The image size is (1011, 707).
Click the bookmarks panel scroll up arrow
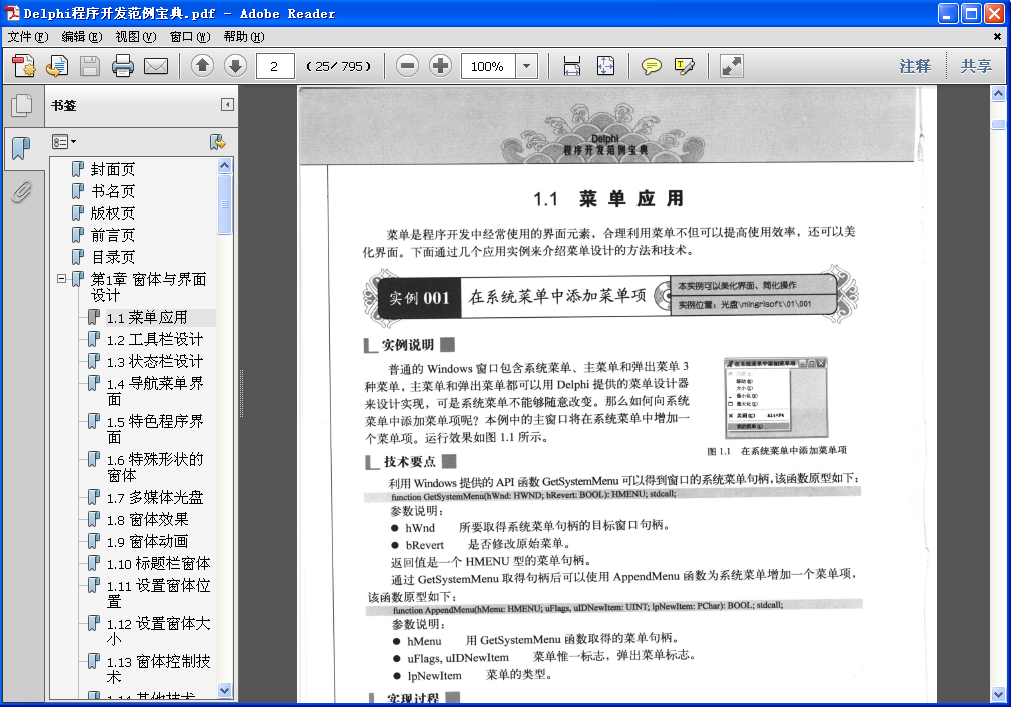[224, 165]
